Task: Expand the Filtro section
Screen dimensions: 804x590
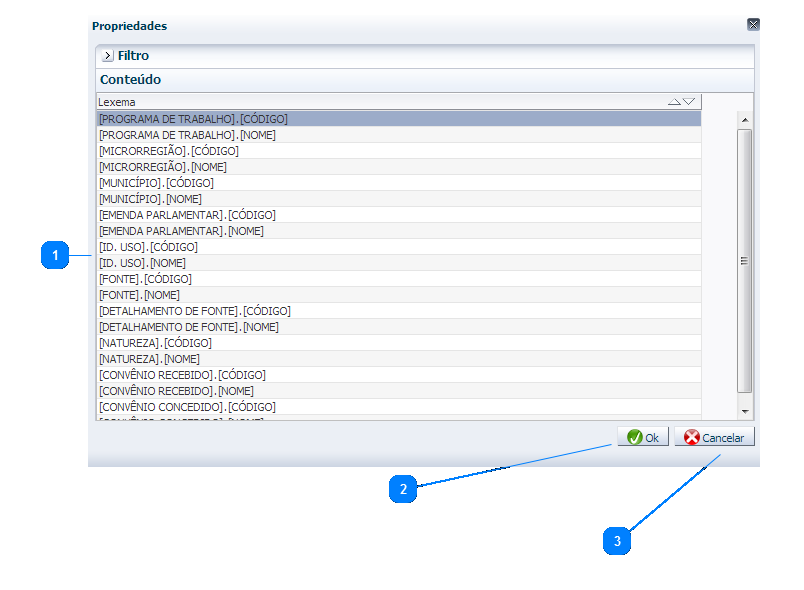Action: pyautogui.click(x=108, y=56)
